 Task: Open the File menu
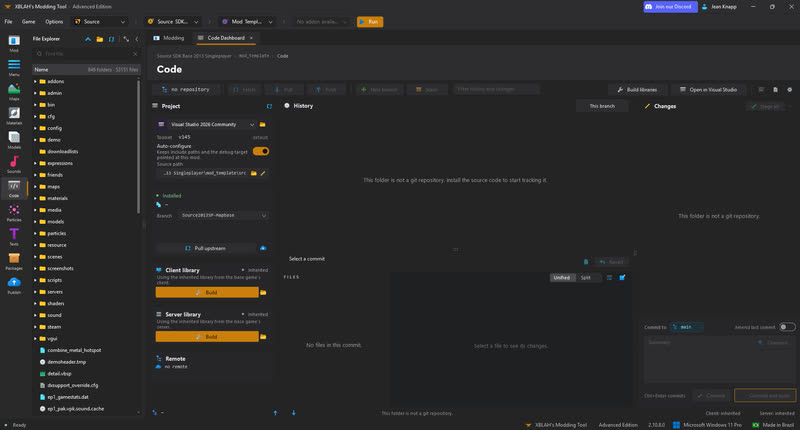pos(8,21)
